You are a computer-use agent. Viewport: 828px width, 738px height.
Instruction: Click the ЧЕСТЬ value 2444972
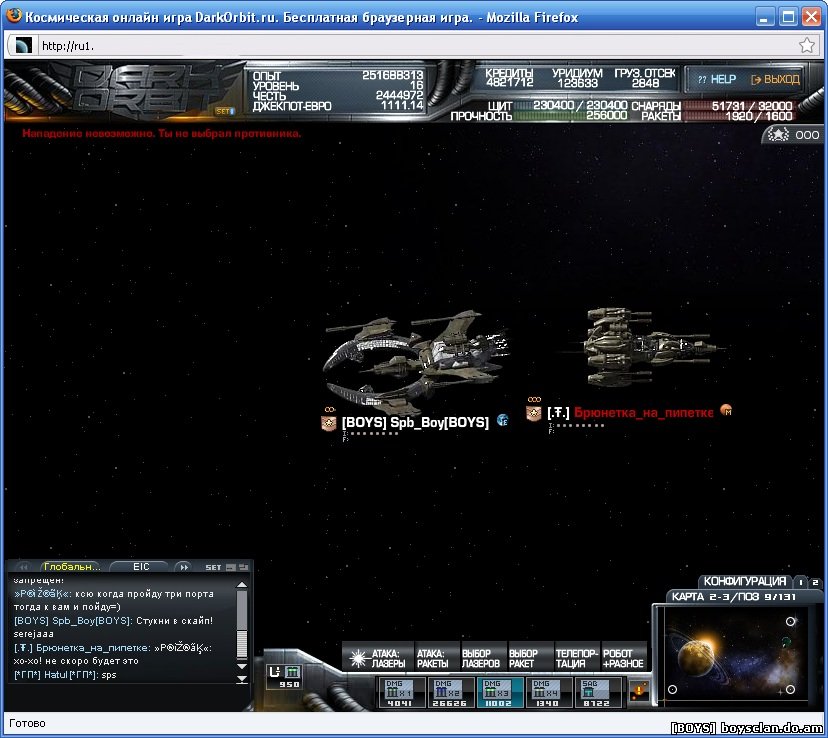399,96
